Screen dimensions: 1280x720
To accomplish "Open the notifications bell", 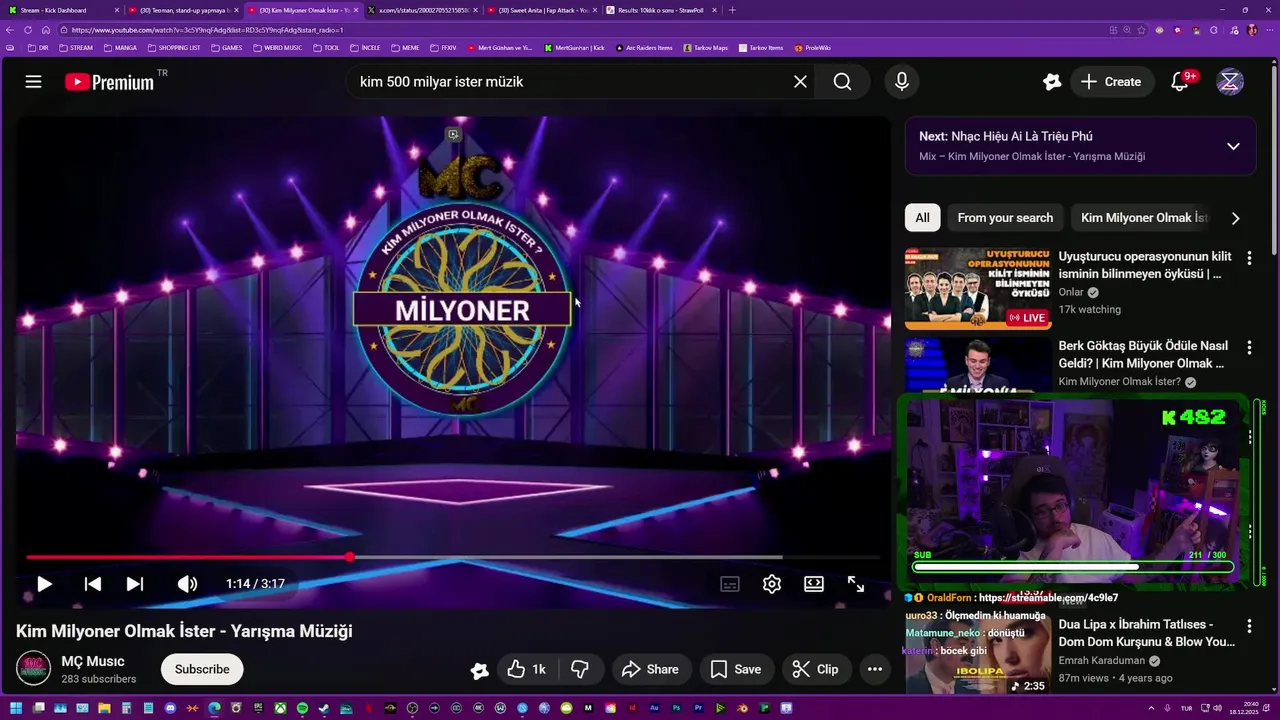I will (x=1180, y=82).
